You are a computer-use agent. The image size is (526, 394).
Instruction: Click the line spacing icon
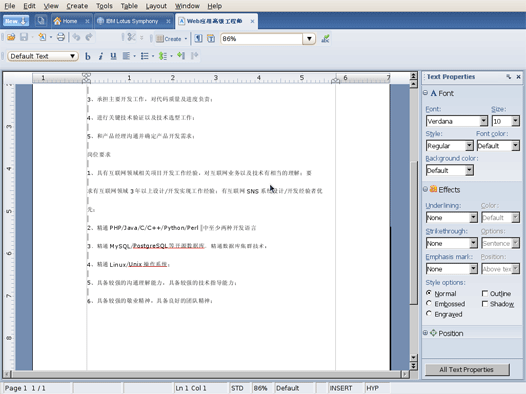(163, 56)
